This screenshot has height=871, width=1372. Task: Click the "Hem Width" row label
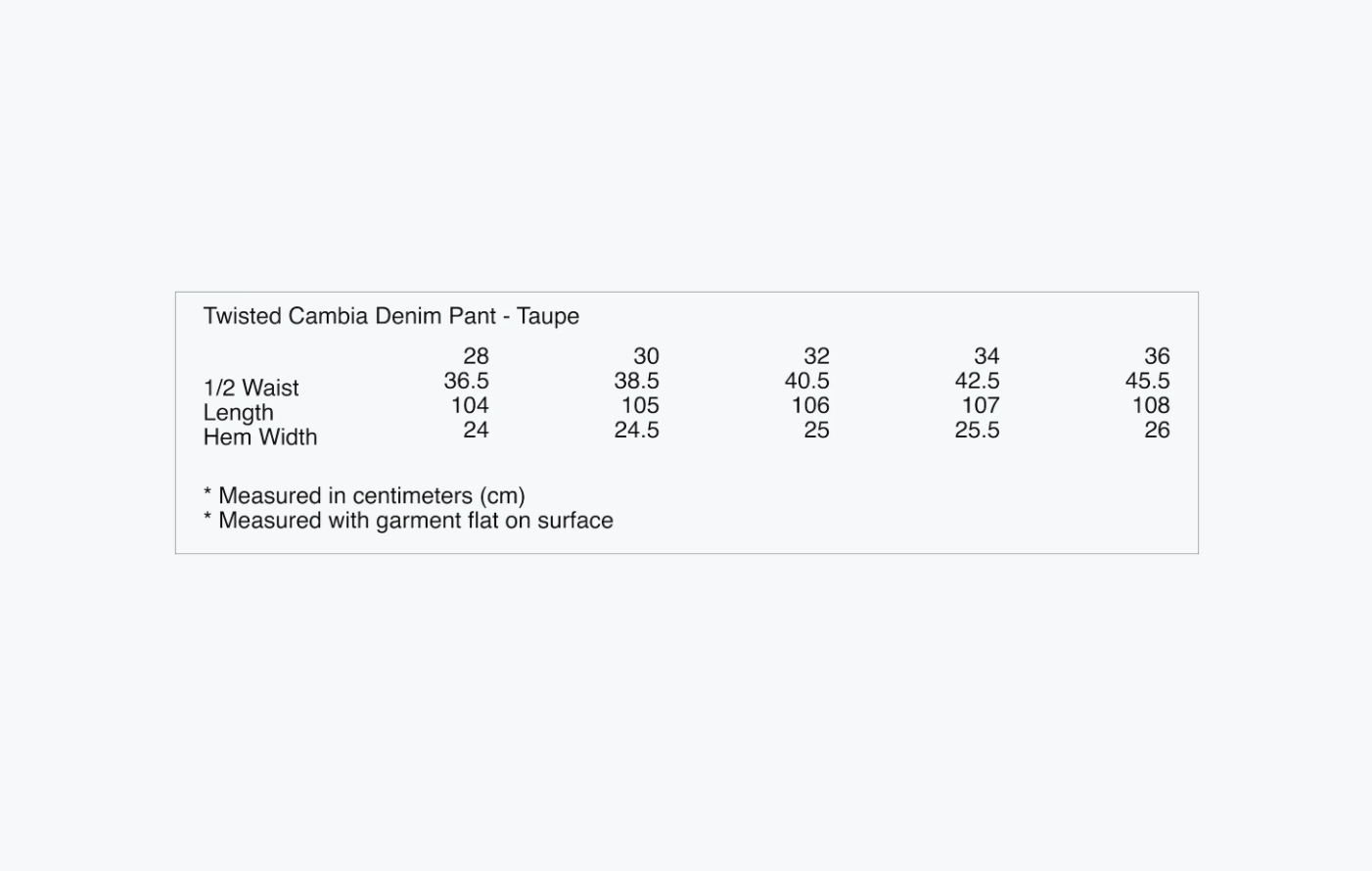[260, 436]
